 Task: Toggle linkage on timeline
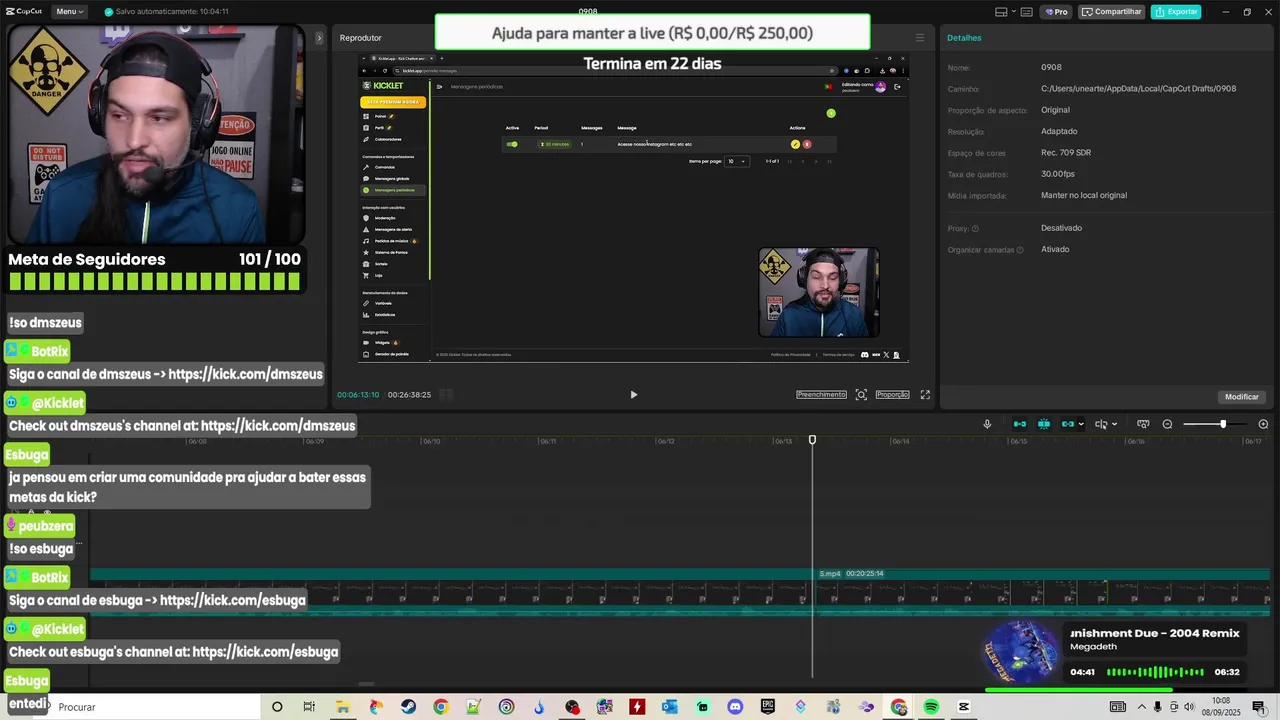[1067, 424]
